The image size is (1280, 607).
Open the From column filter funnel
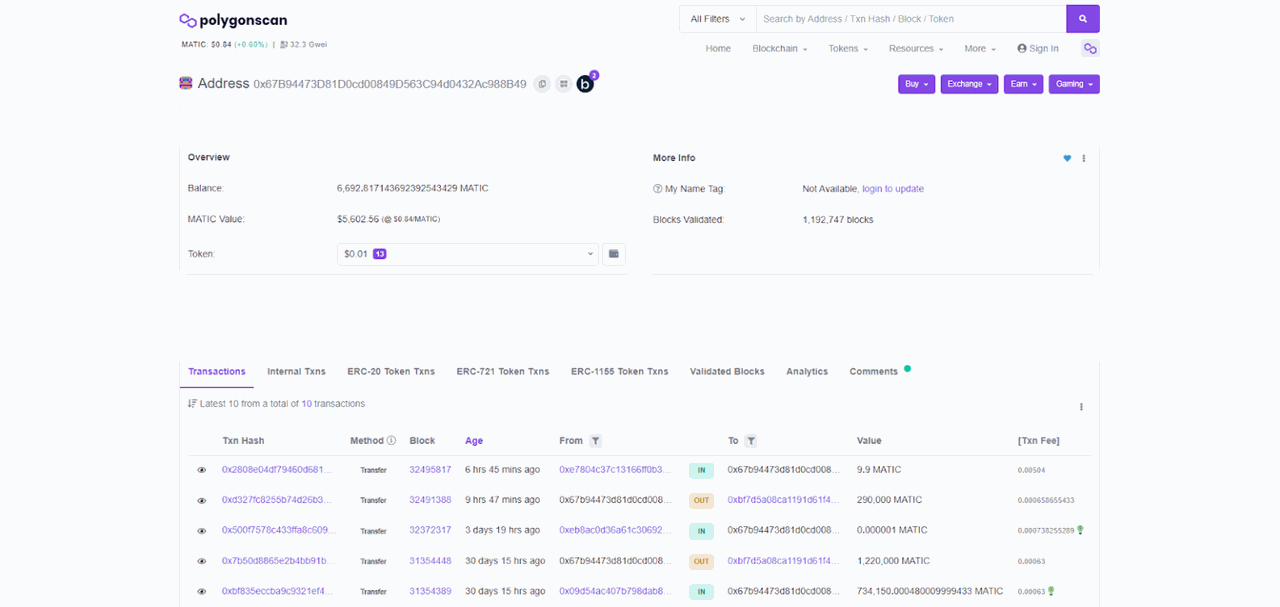tap(595, 440)
